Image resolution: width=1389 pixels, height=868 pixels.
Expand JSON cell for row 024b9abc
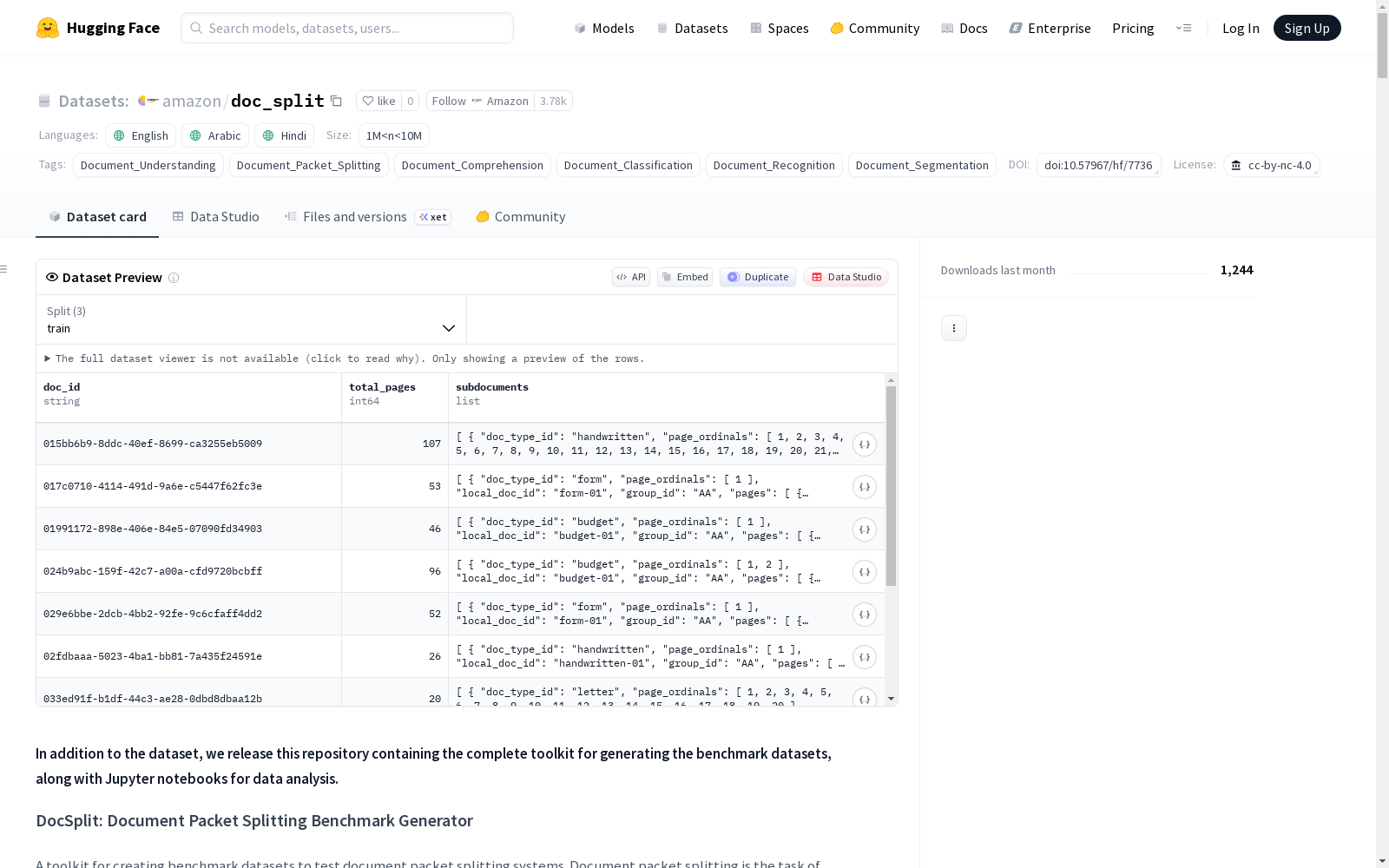tap(865, 572)
